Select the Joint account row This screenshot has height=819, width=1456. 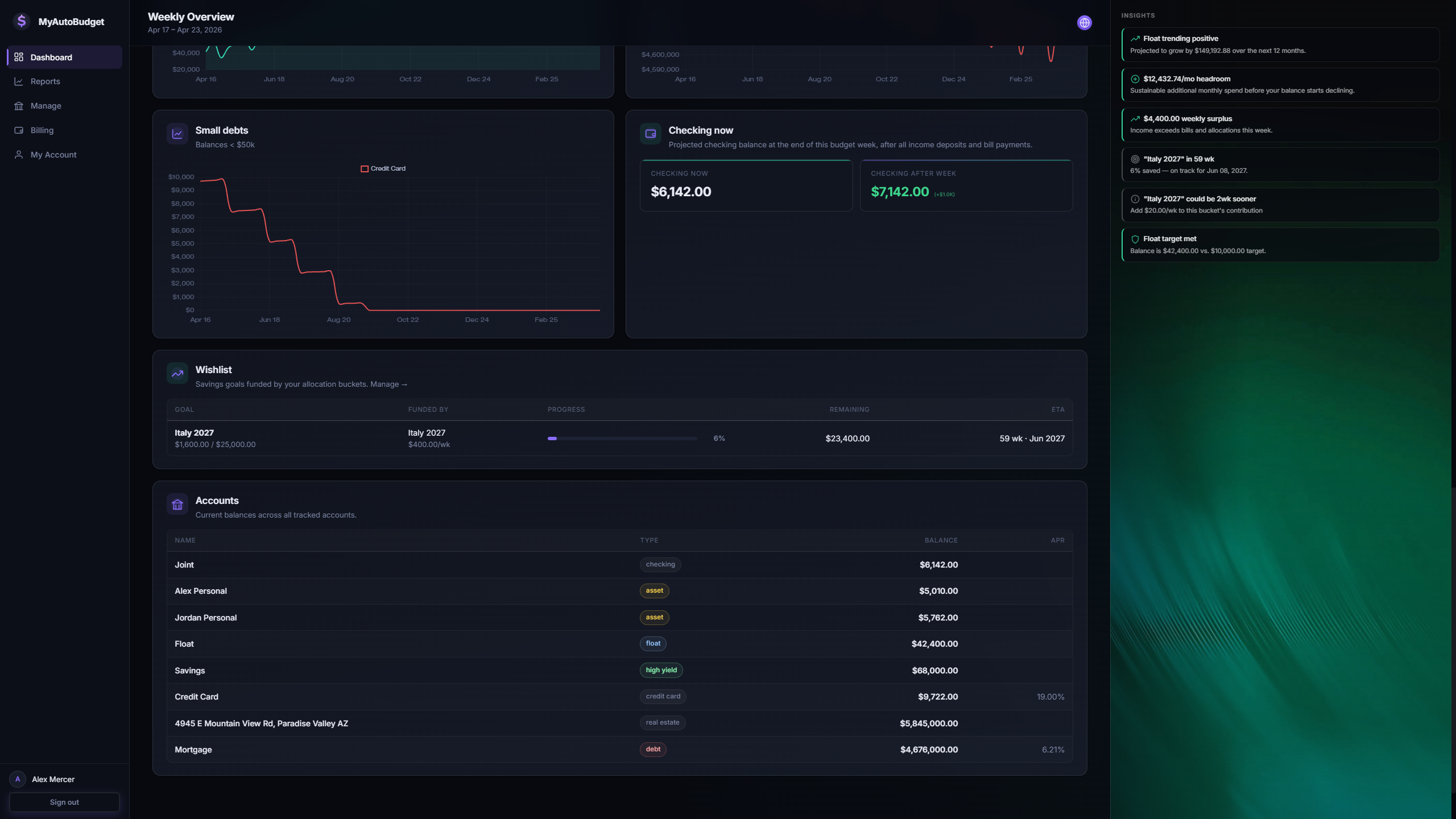620,565
